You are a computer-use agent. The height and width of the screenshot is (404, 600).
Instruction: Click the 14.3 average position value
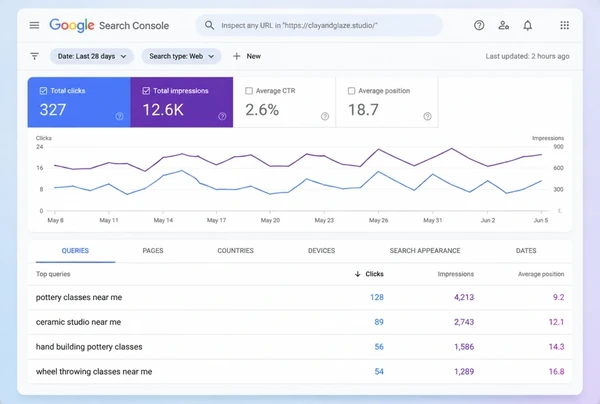click(x=556, y=347)
